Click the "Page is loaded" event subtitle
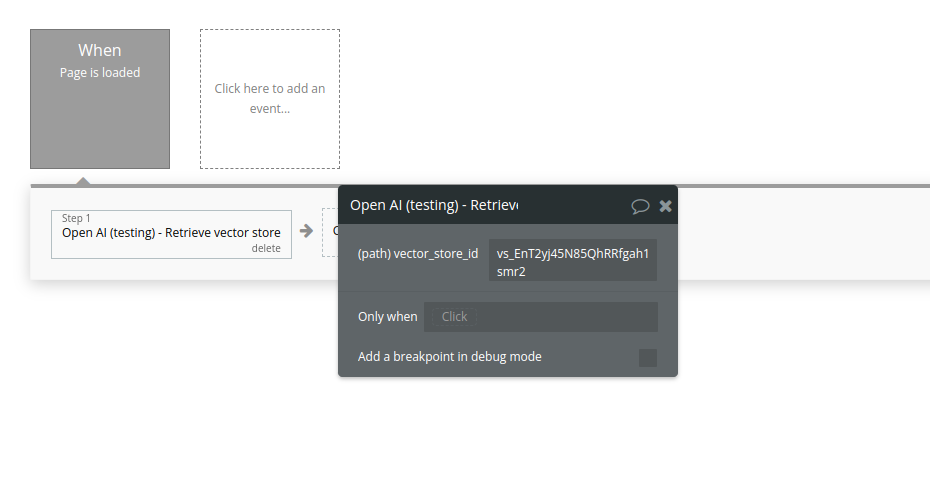This screenshot has width=930, height=483. coord(100,72)
